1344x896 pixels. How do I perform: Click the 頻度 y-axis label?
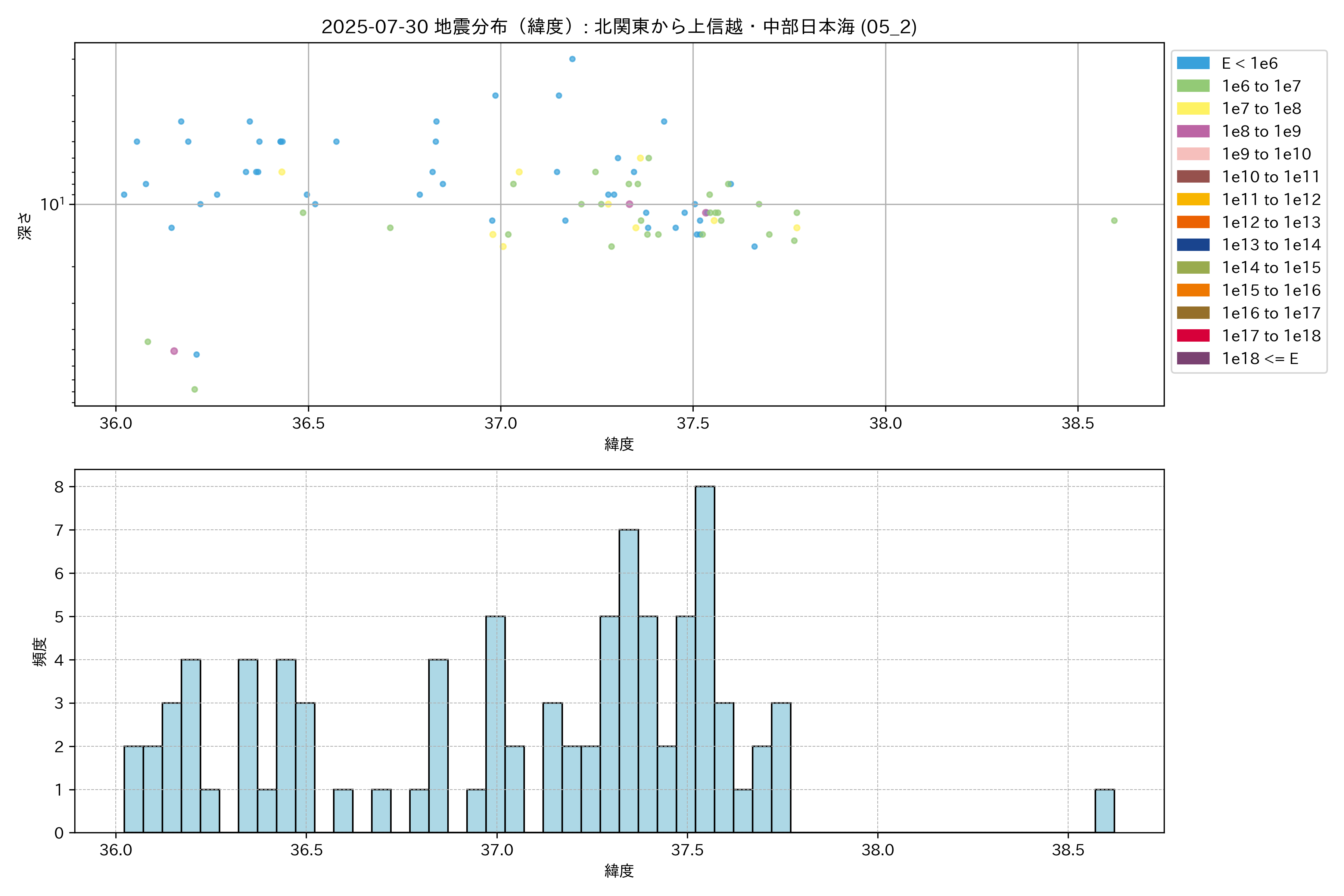(40, 651)
